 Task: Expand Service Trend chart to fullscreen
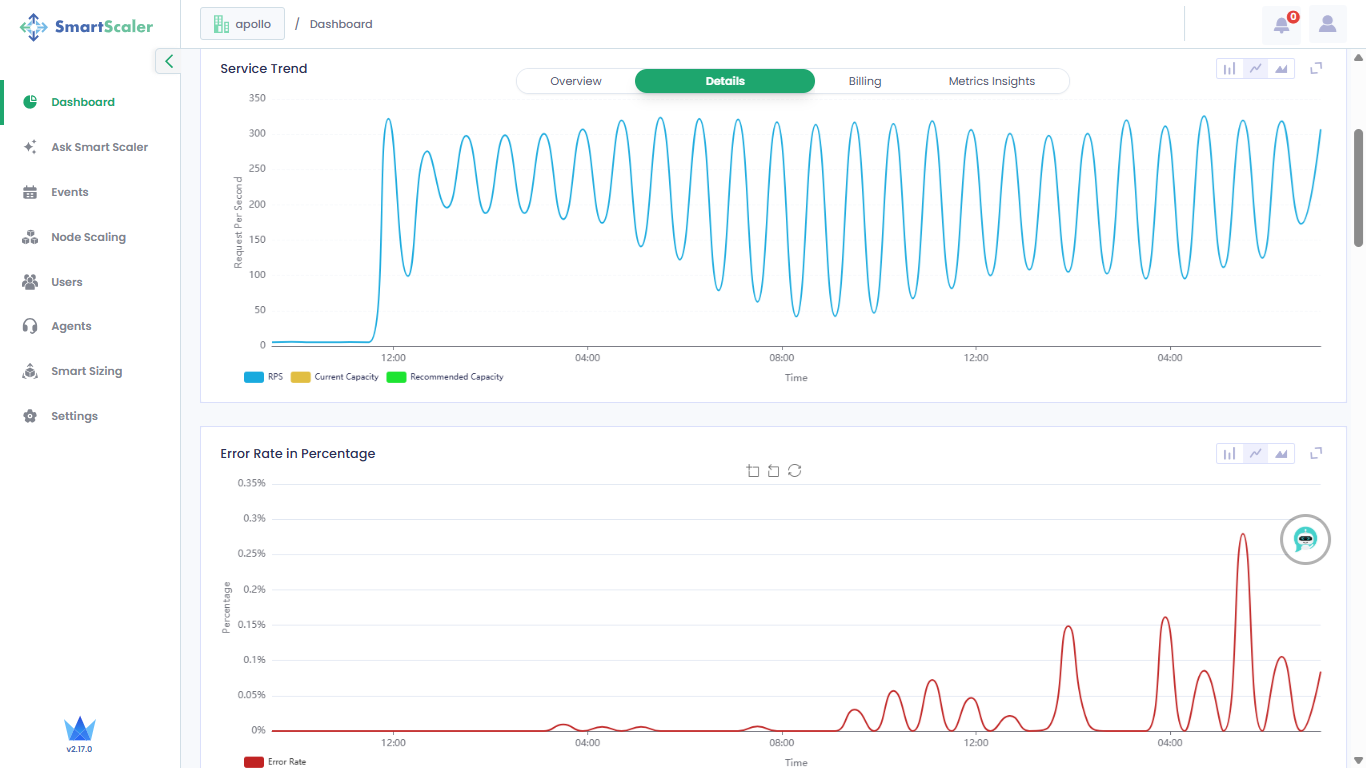point(1316,68)
